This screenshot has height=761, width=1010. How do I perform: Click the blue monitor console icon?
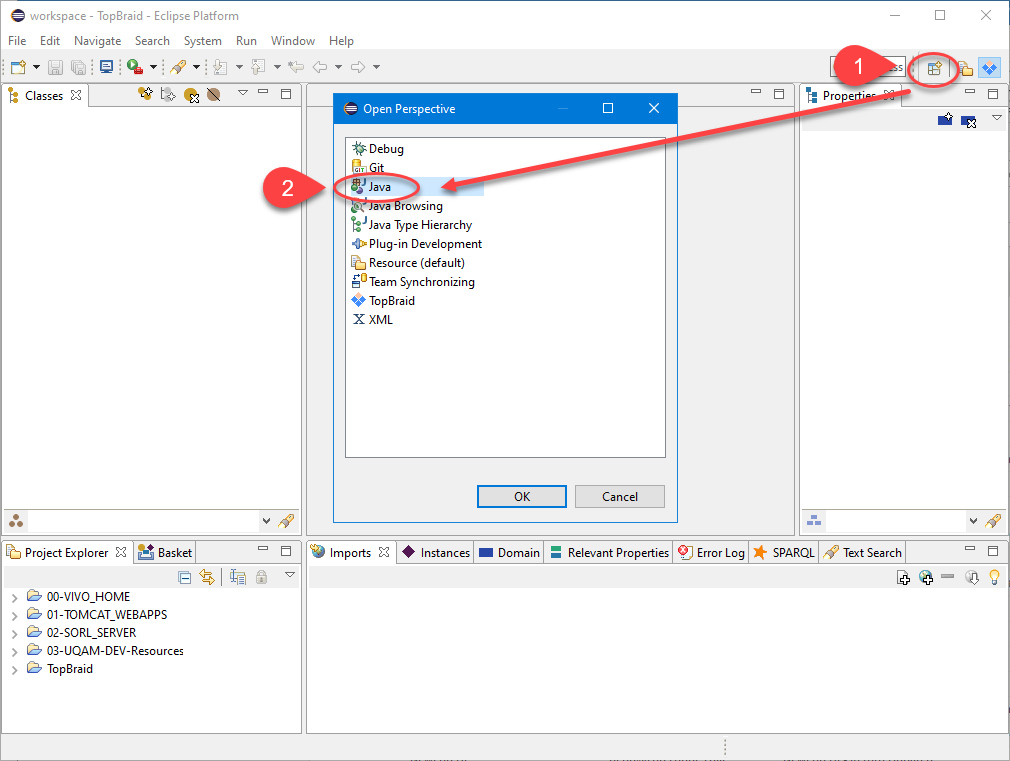(107, 67)
